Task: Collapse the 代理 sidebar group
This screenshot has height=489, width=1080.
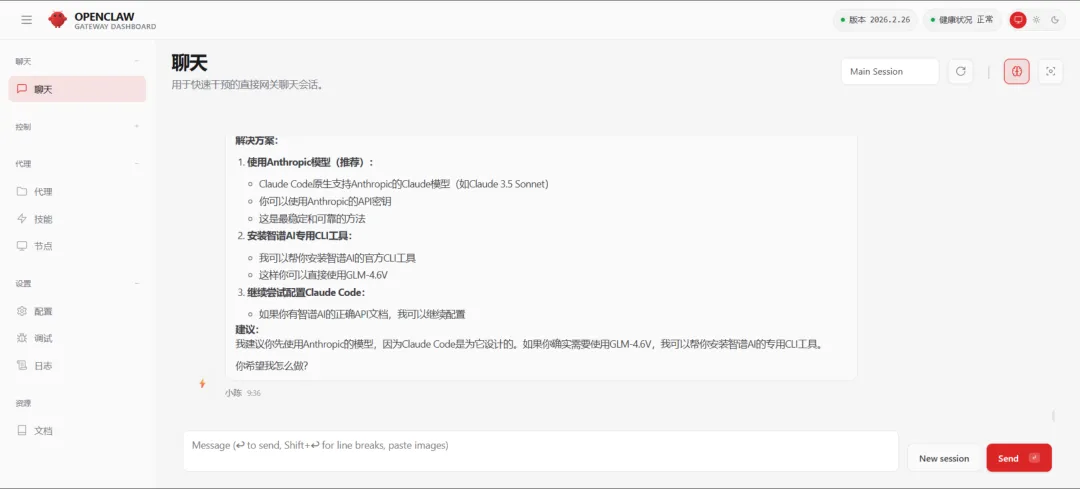Action: pos(136,164)
